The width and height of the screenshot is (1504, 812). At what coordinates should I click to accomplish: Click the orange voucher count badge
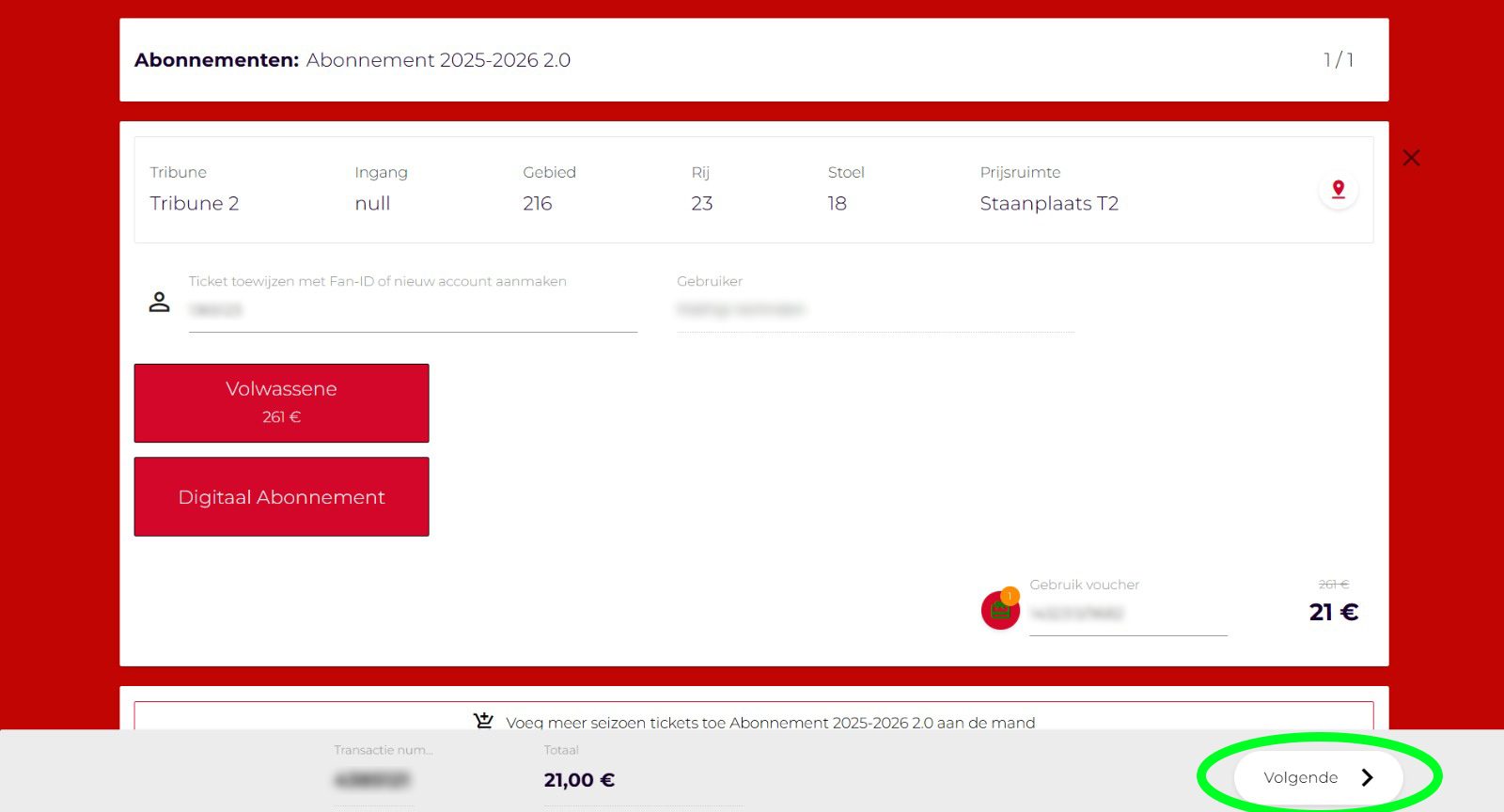click(1010, 596)
